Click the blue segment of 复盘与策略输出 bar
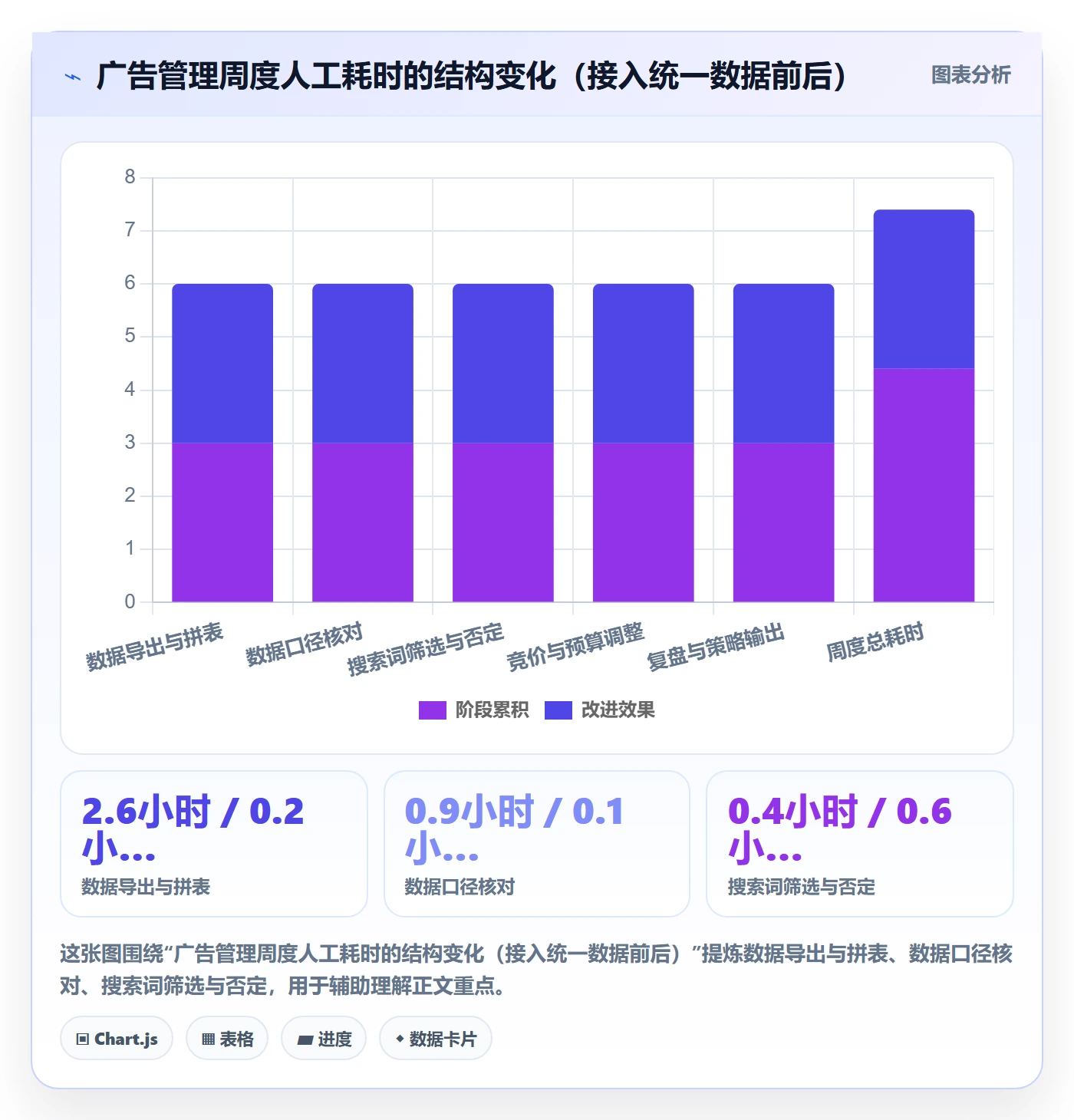 coord(784,364)
